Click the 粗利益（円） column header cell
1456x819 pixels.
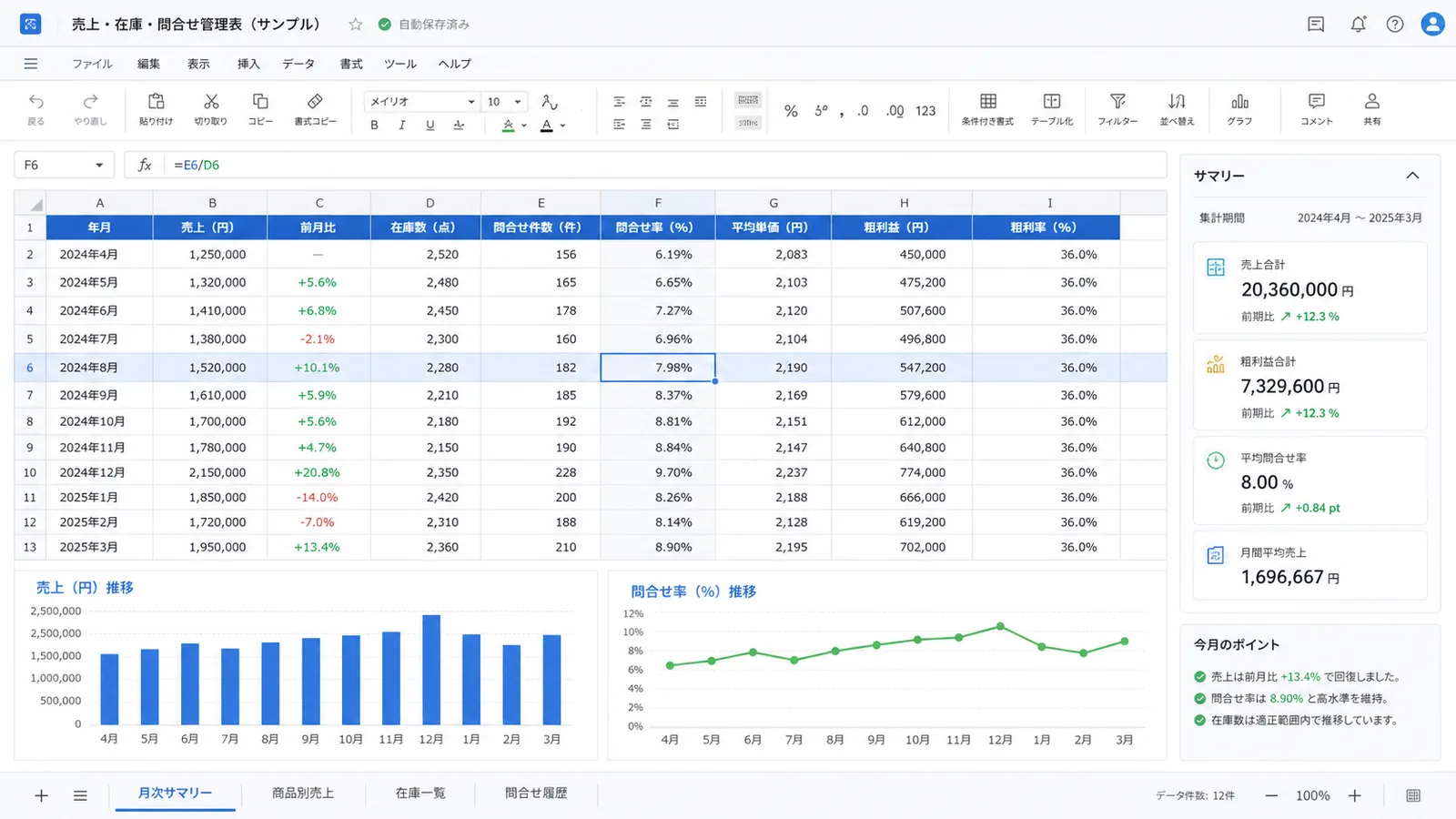pyautogui.click(x=902, y=227)
